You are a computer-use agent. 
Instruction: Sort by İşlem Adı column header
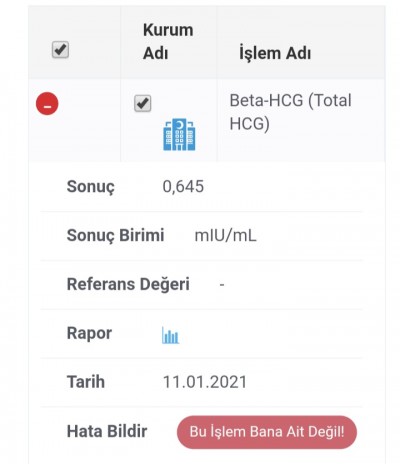click(x=275, y=53)
